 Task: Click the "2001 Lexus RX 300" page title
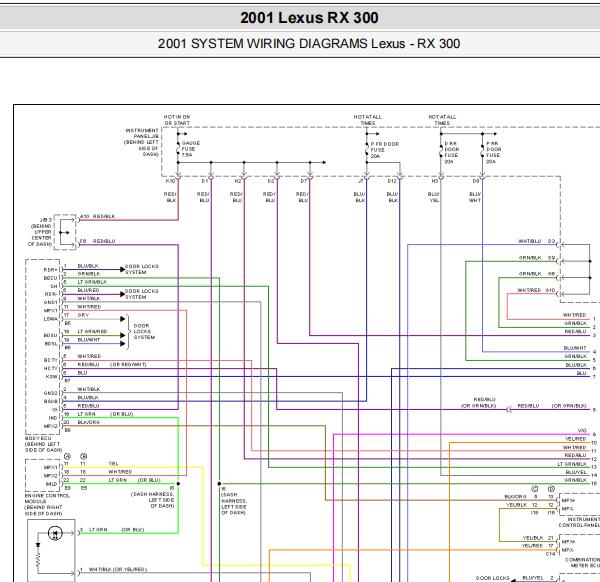coord(309,18)
